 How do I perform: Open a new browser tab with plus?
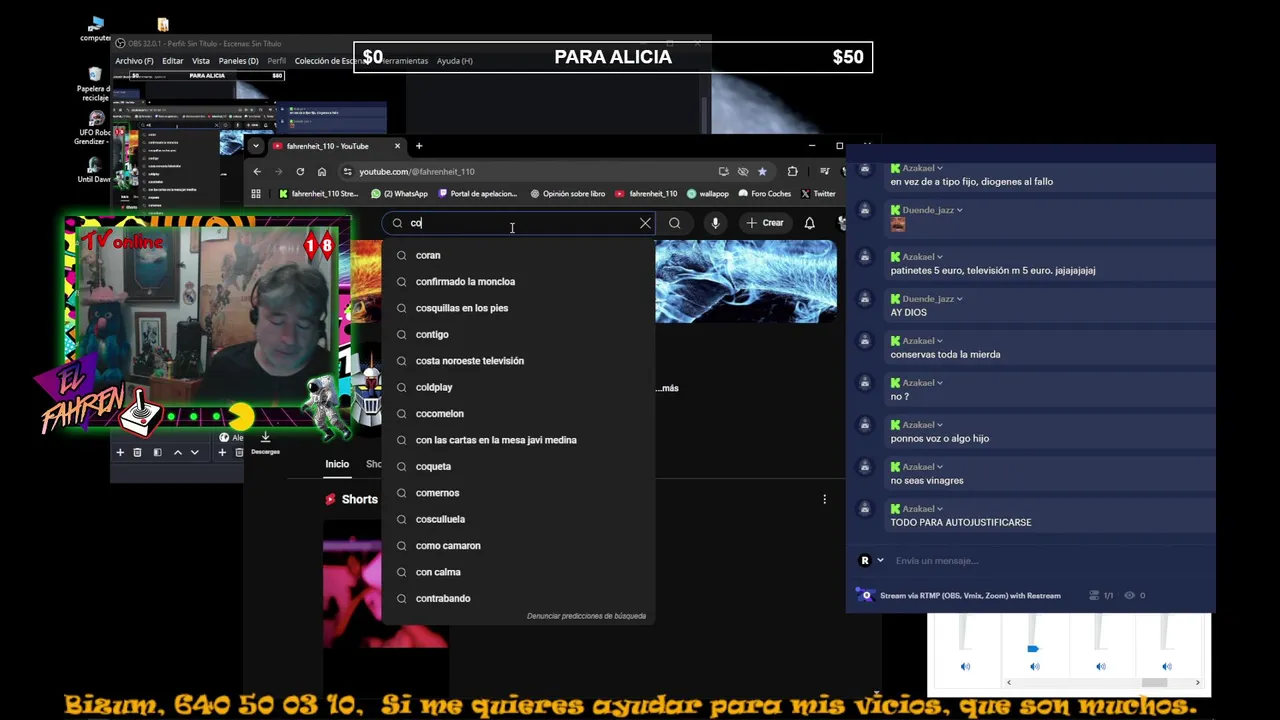[419, 146]
